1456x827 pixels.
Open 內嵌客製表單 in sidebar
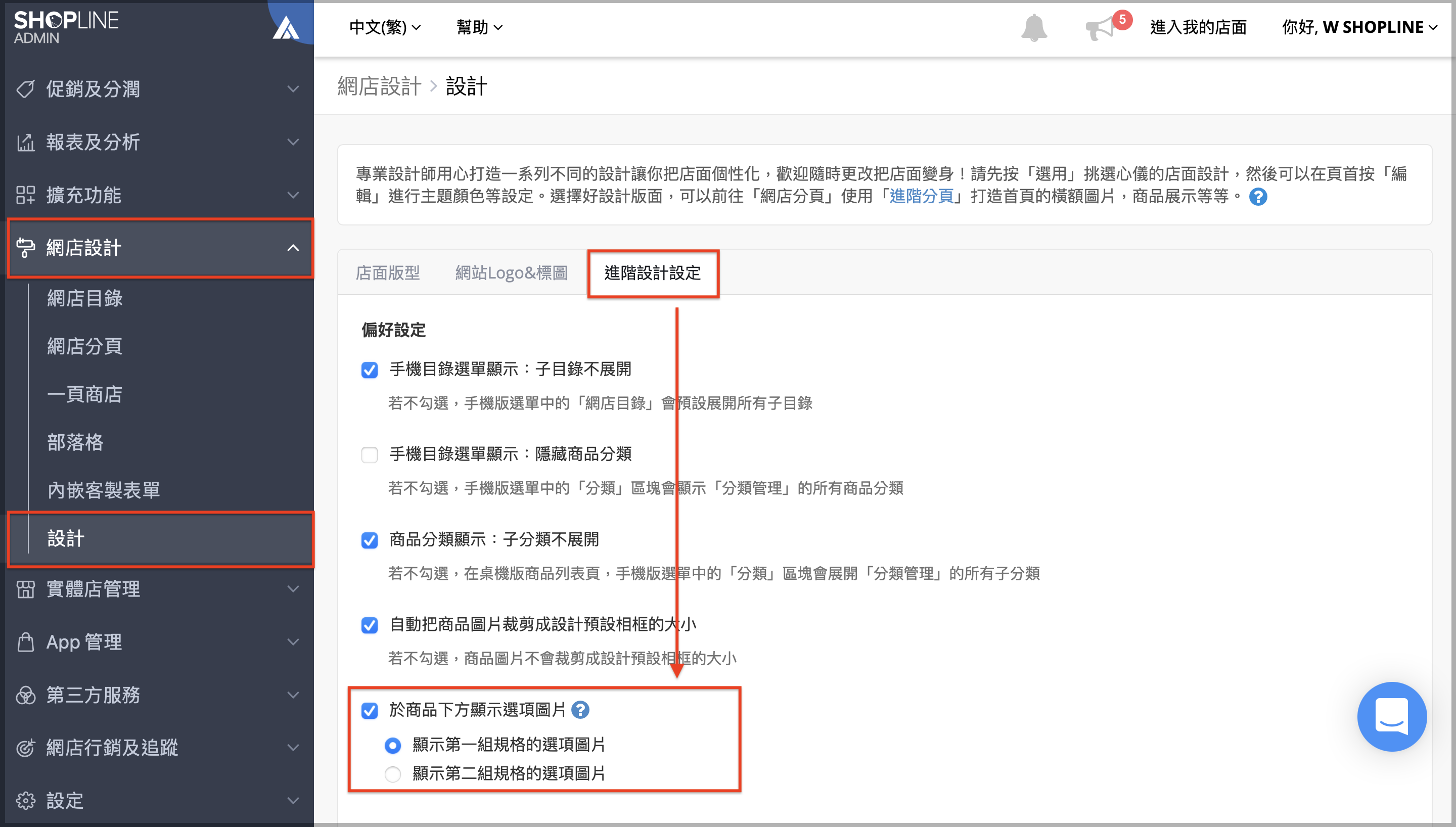tap(103, 490)
